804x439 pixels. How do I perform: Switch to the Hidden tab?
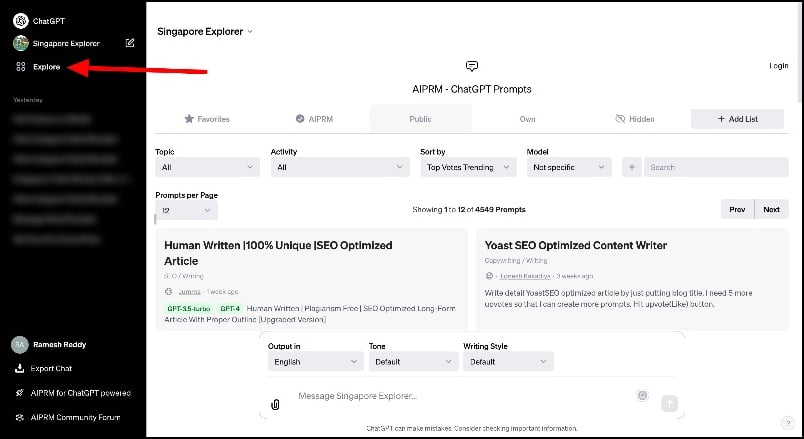pyautogui.click(x=634, y=119)
